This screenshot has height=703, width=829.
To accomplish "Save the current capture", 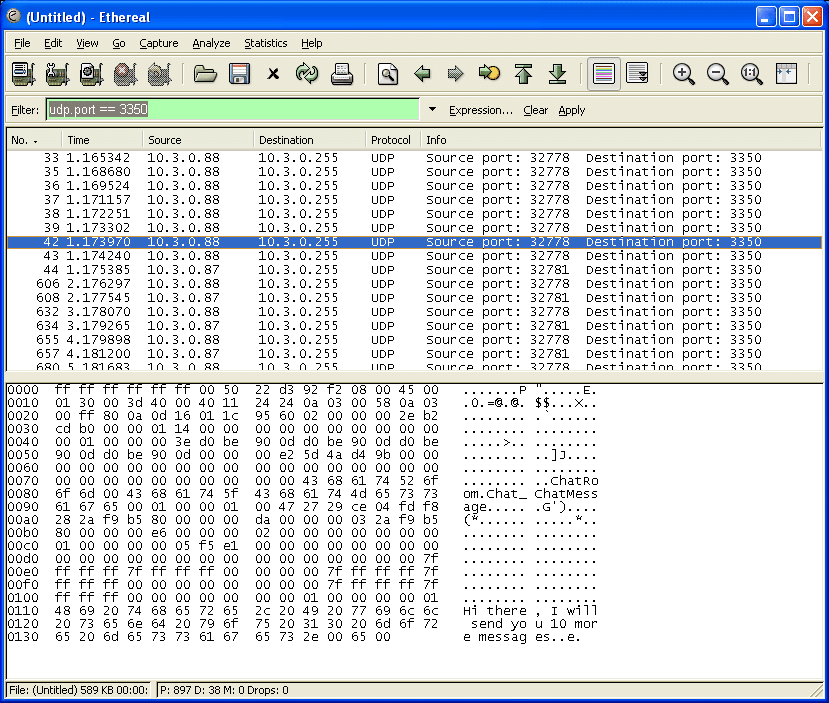I will pyautogui.click(x=238, y=73).
